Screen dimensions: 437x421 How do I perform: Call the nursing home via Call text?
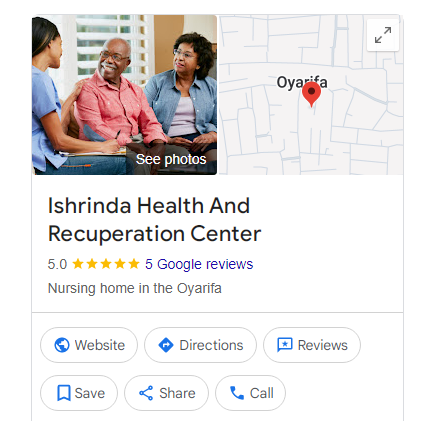(x=262, y=393)
